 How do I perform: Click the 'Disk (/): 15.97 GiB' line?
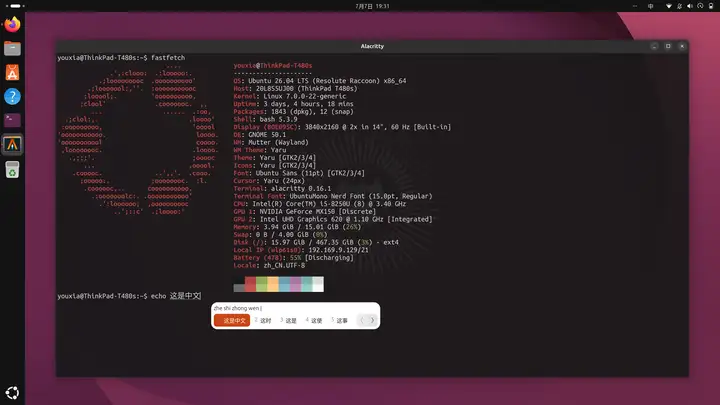coord(316,242)
